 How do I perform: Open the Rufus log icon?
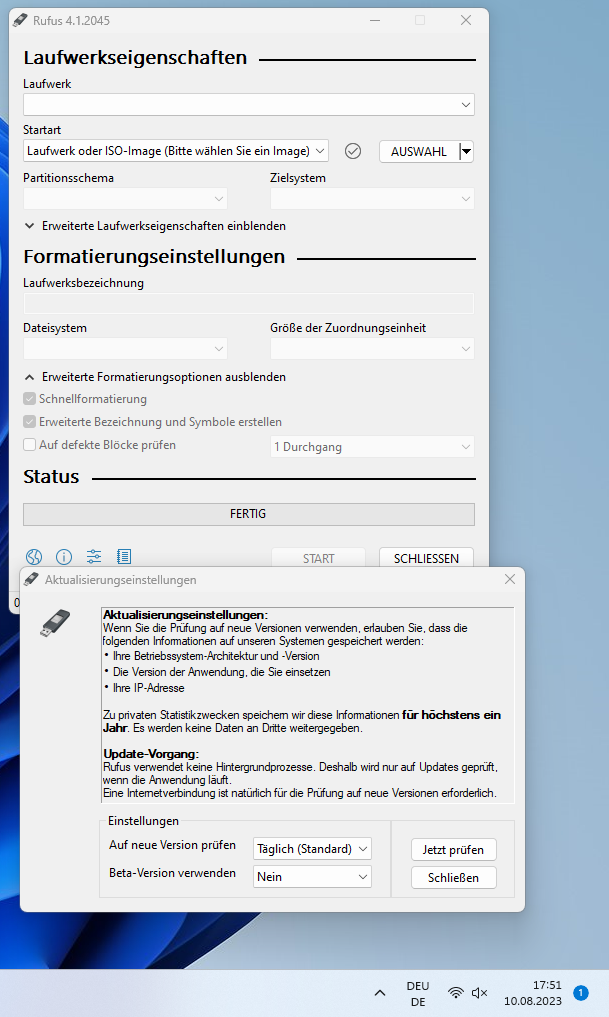[124, 556]
